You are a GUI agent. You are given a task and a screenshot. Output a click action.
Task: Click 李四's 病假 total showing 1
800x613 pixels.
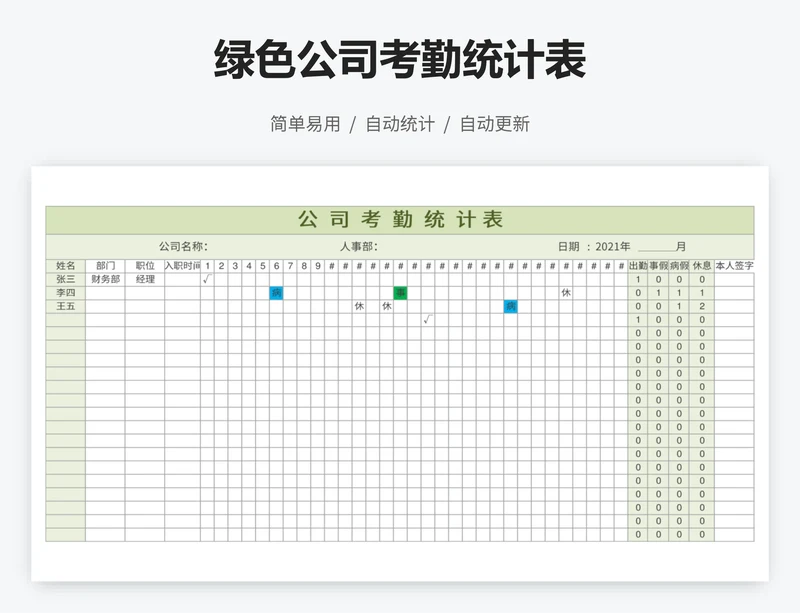[x=679, y=293]
